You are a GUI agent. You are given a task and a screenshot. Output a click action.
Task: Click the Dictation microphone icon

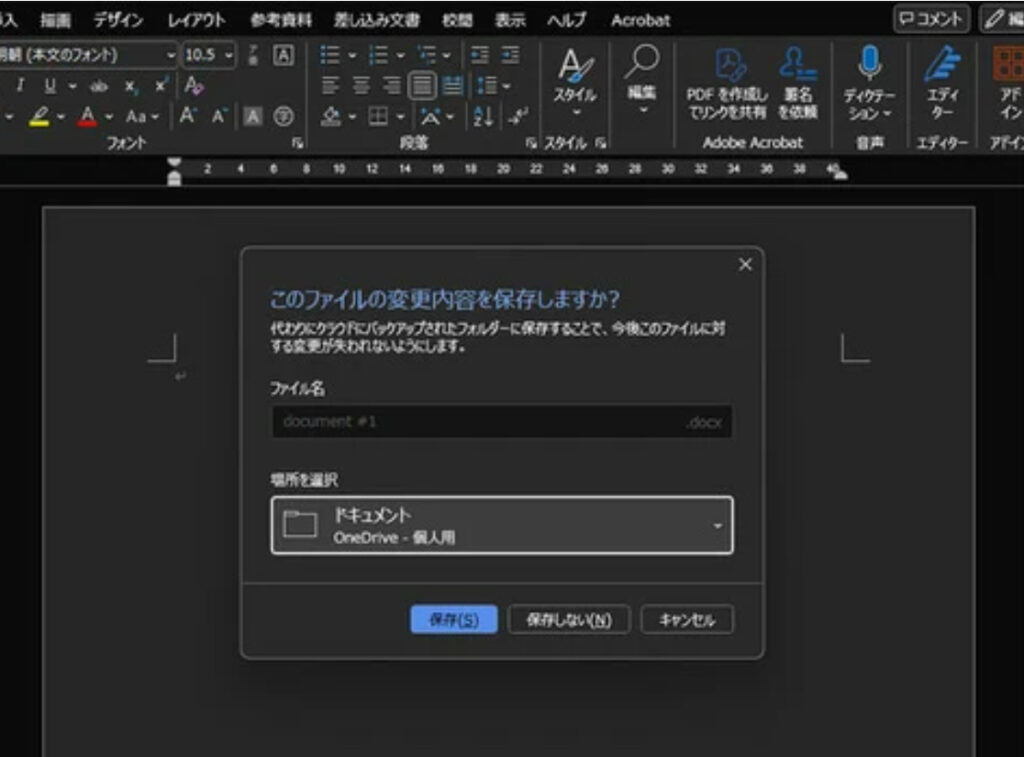(869, 64)
